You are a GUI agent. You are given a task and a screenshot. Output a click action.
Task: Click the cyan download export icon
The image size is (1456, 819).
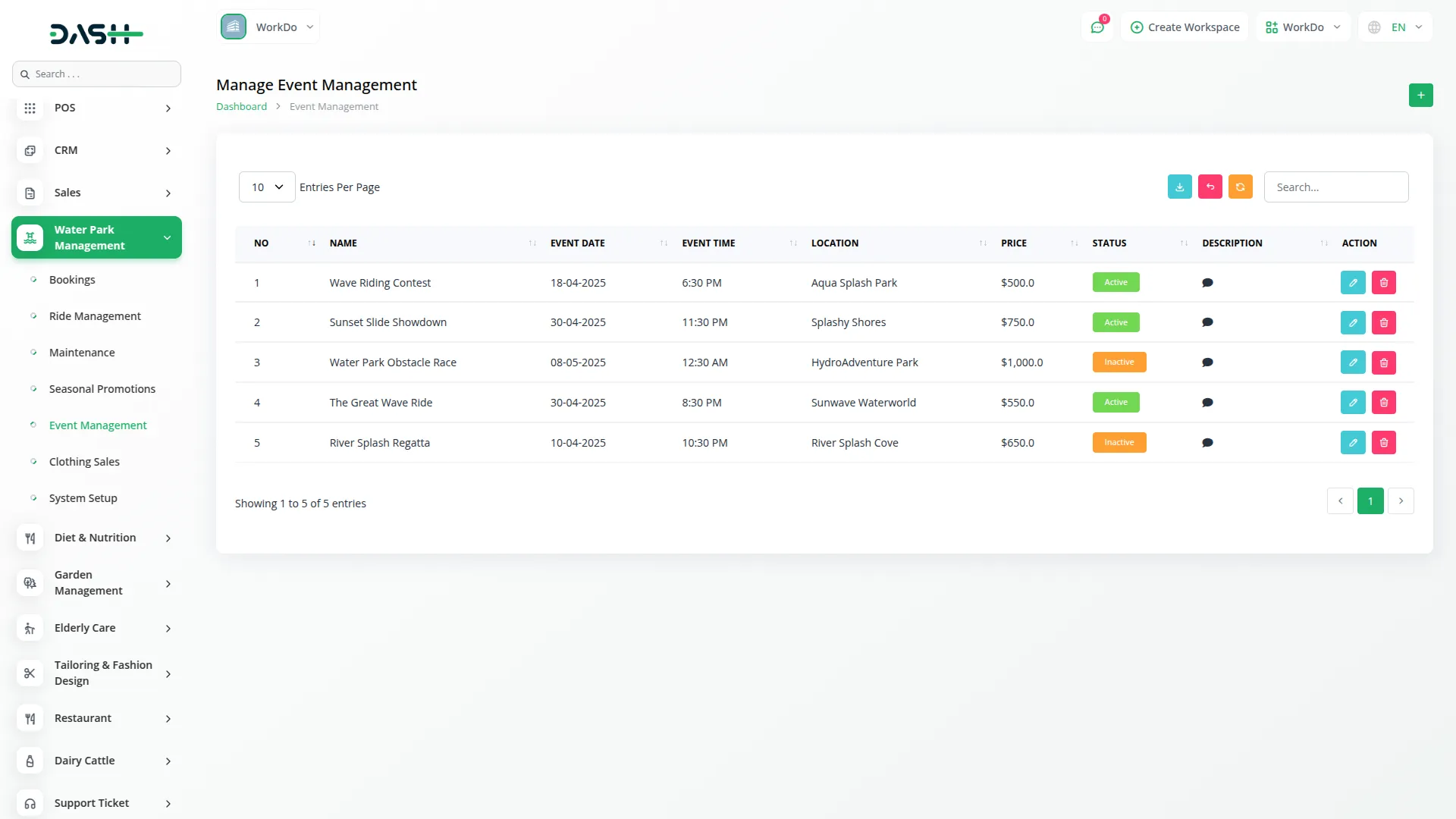pos(1179,187)
